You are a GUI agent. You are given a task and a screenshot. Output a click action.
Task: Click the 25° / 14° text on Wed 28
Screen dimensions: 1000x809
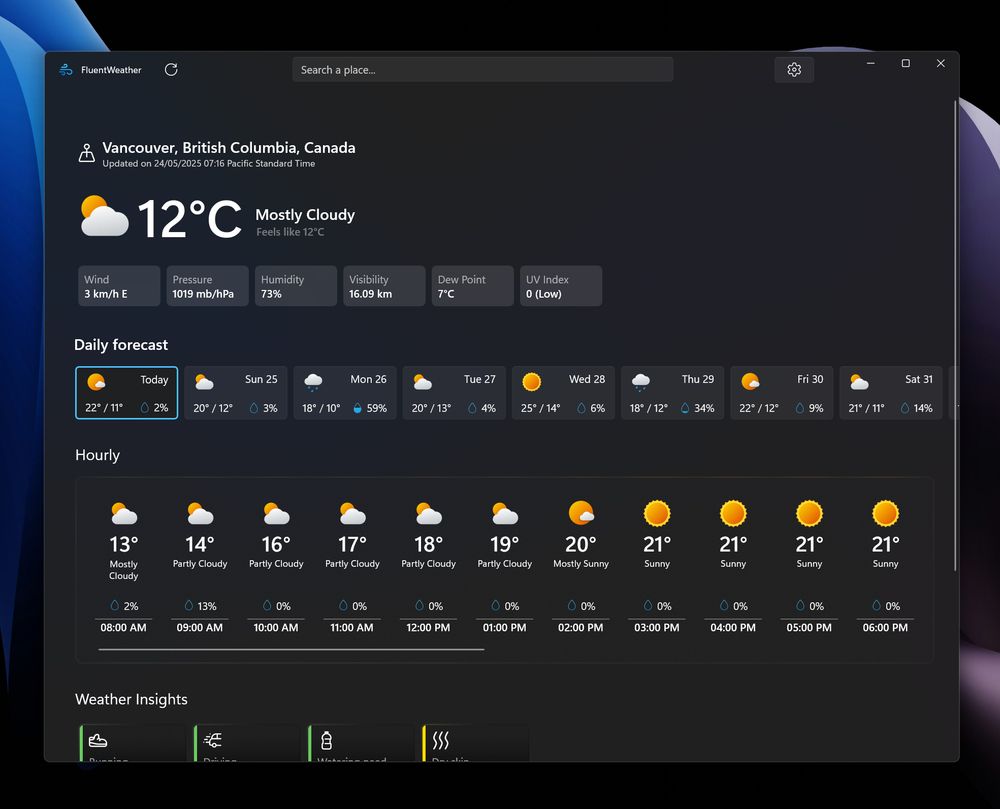click(x=541, y=408)
